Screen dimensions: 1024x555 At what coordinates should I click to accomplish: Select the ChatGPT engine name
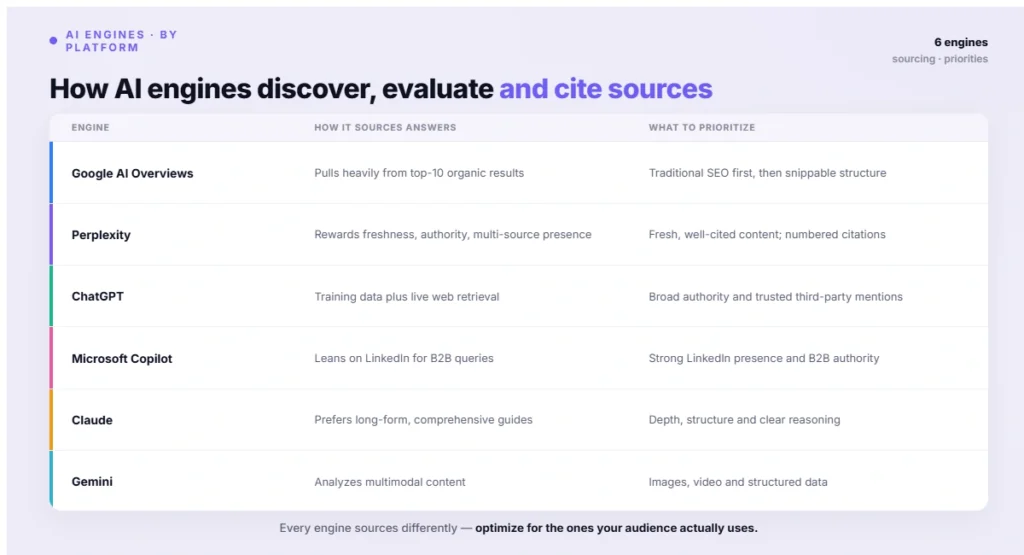coord(97,296)
